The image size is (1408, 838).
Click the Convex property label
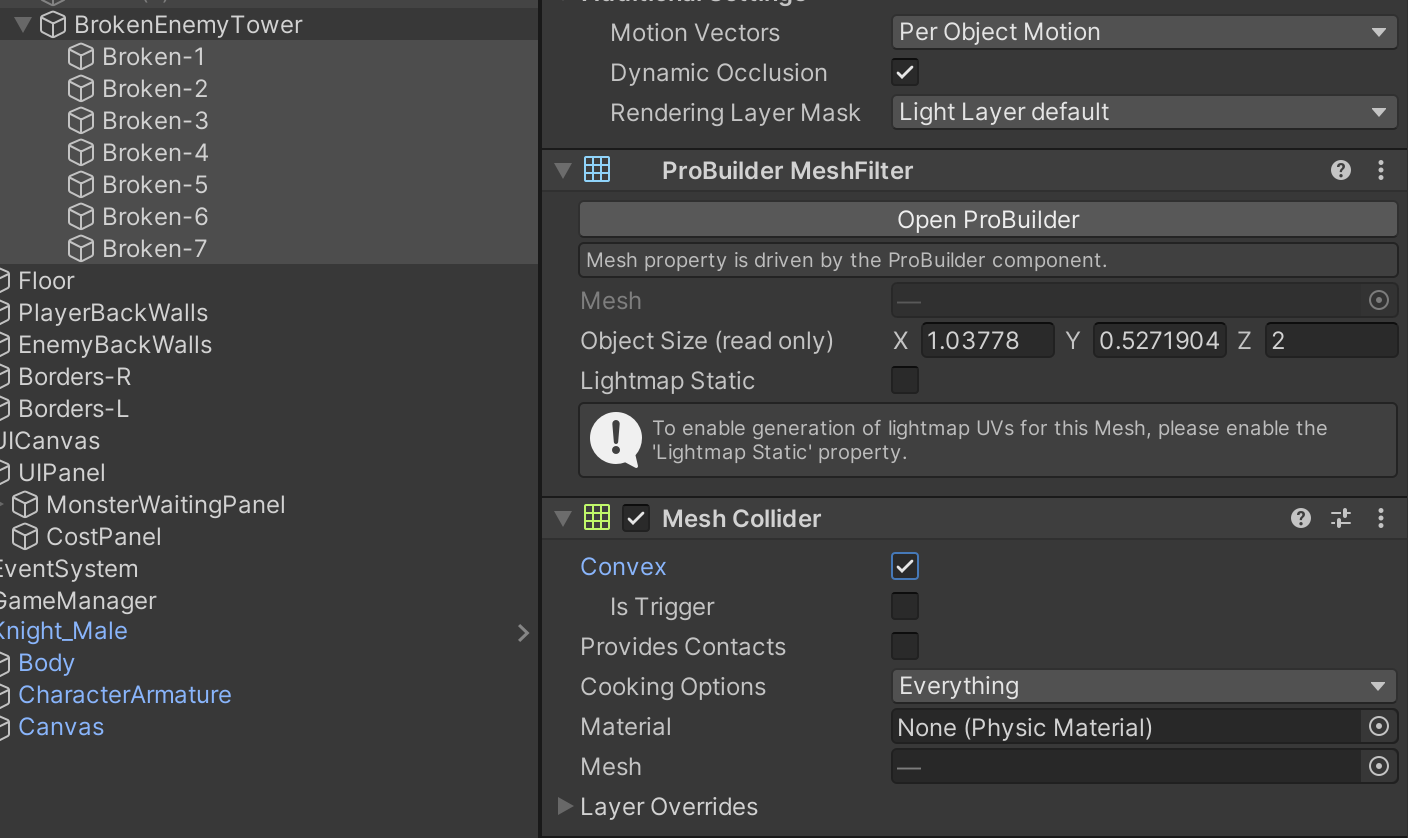[623, 566]
